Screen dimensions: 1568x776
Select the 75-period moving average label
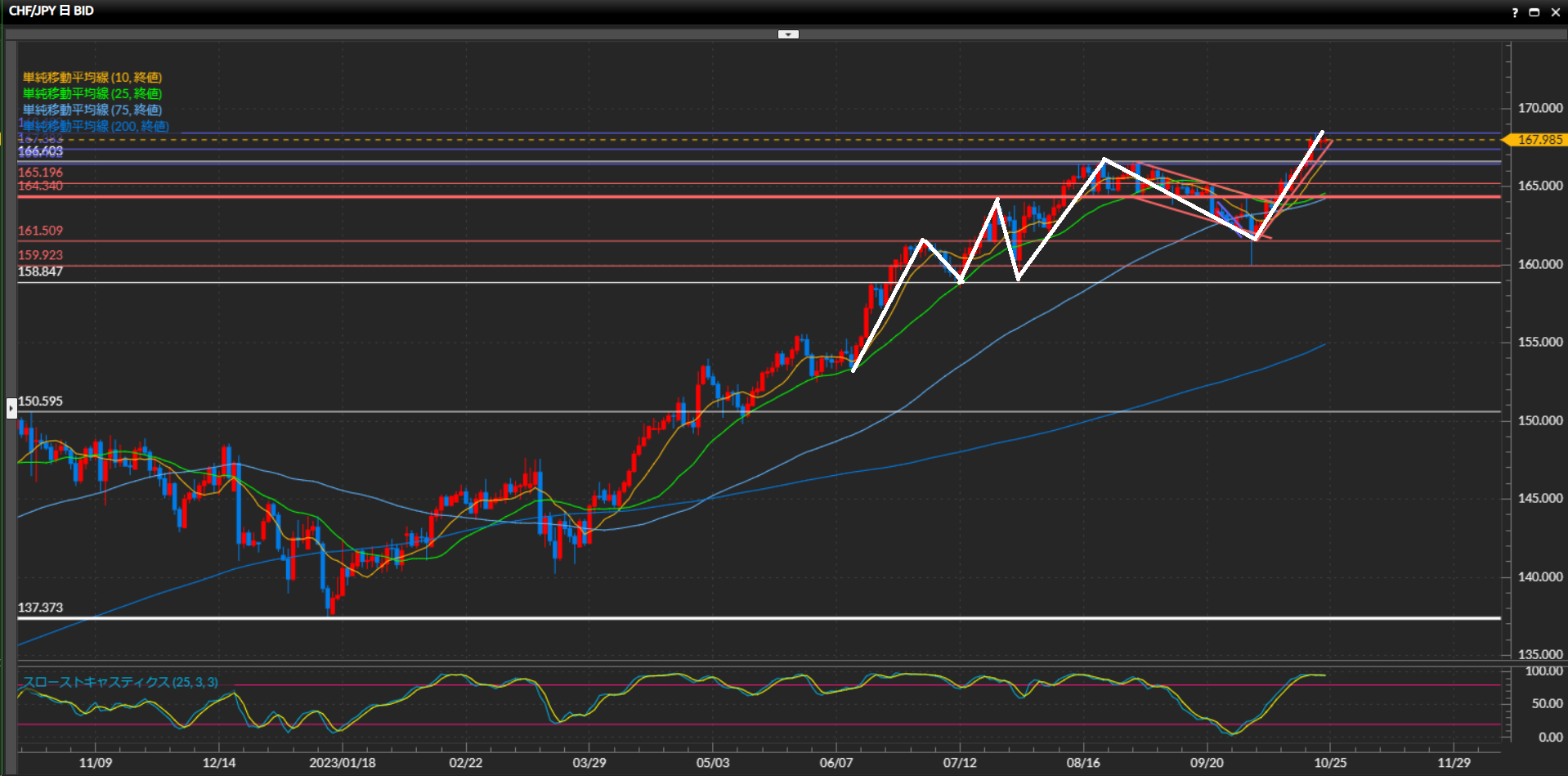(92, 110)
